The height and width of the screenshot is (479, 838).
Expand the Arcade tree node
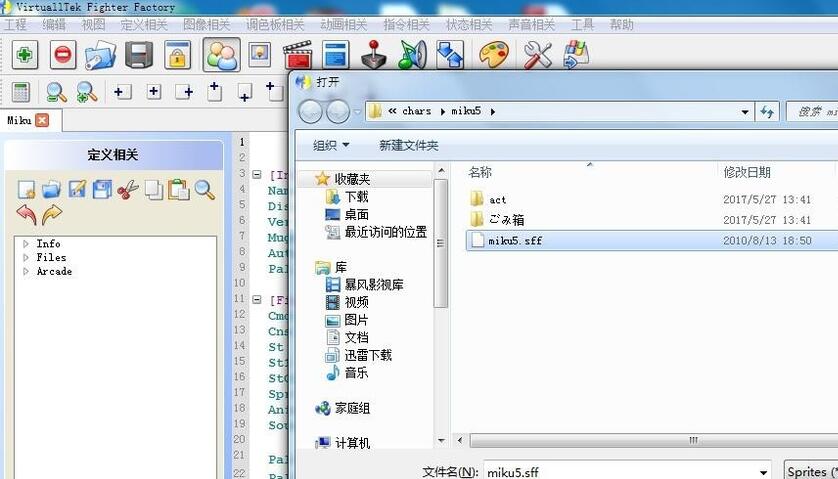[x=26, y=272]
